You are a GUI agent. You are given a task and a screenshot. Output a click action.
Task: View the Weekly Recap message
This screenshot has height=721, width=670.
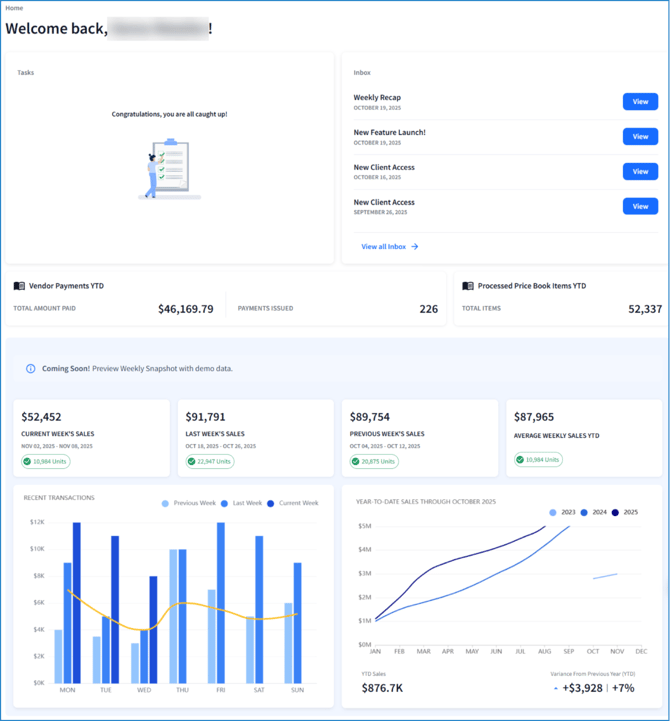[640, 102]
